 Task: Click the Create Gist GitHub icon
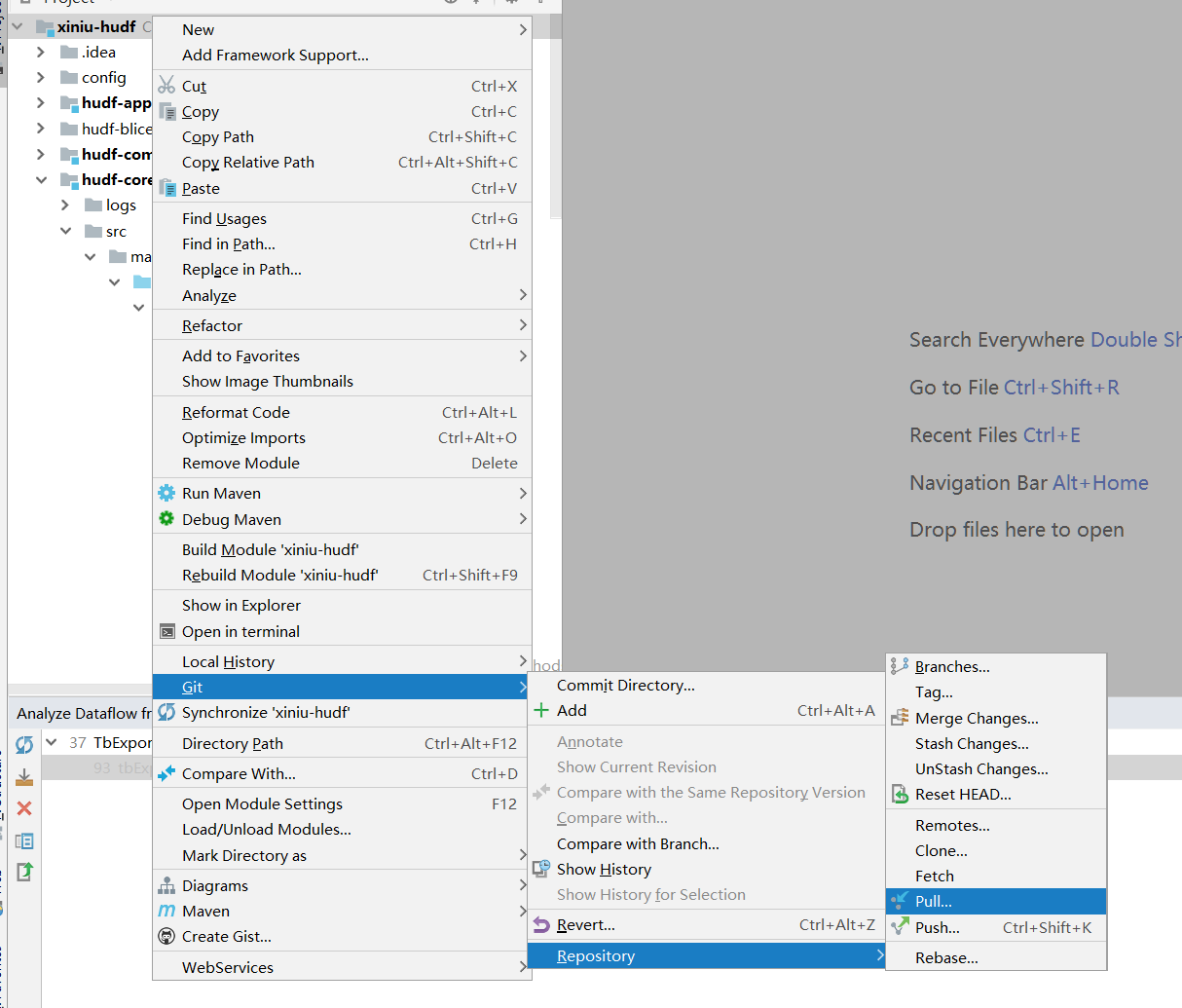166,936
